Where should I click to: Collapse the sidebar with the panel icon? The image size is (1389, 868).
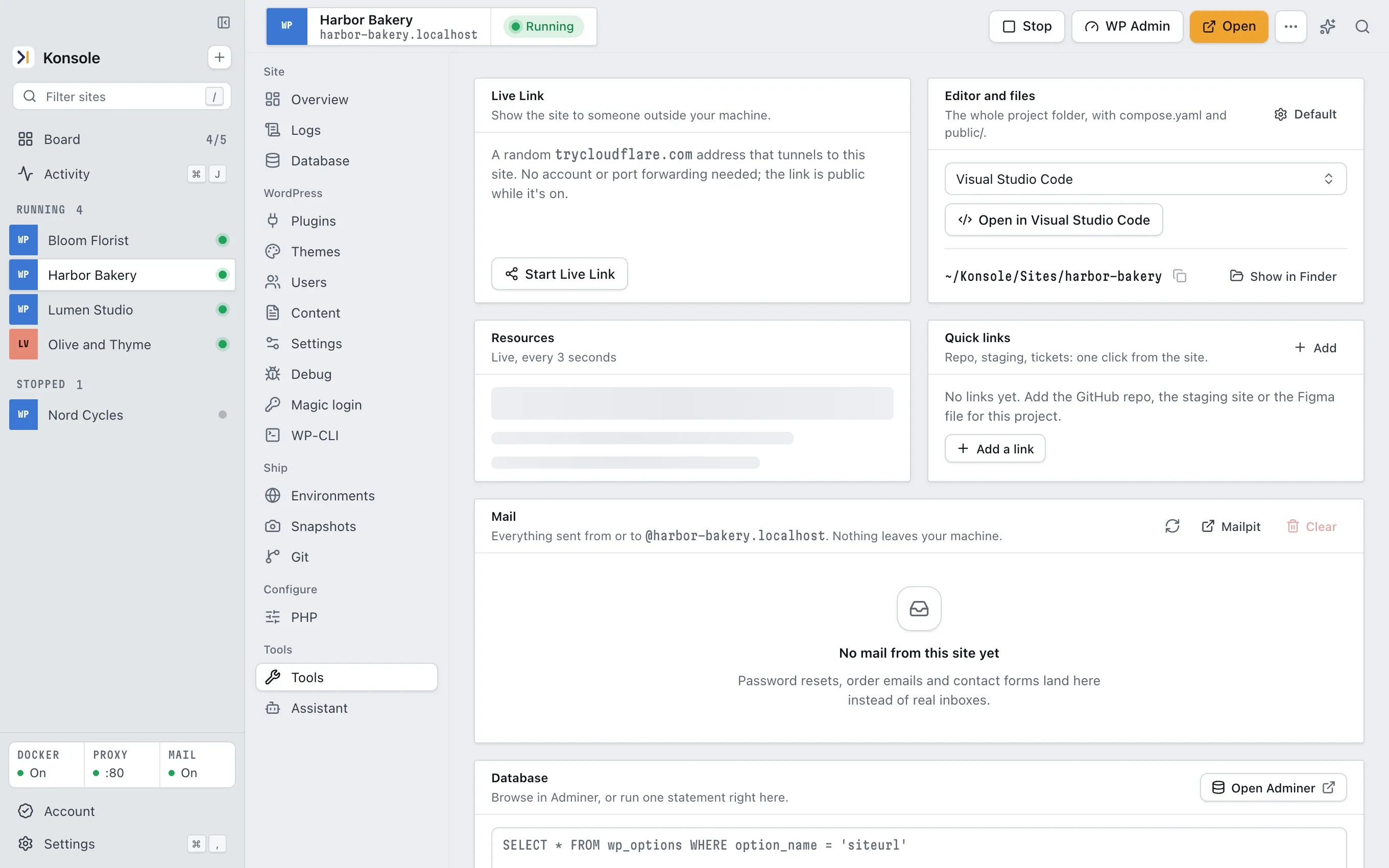click(x=223, y=22)
